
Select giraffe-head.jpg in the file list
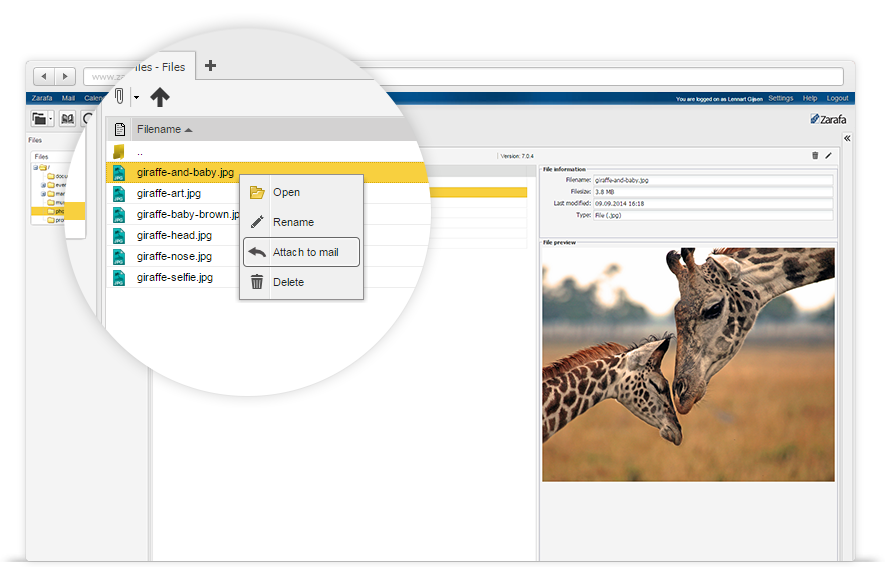pos(174,235)
